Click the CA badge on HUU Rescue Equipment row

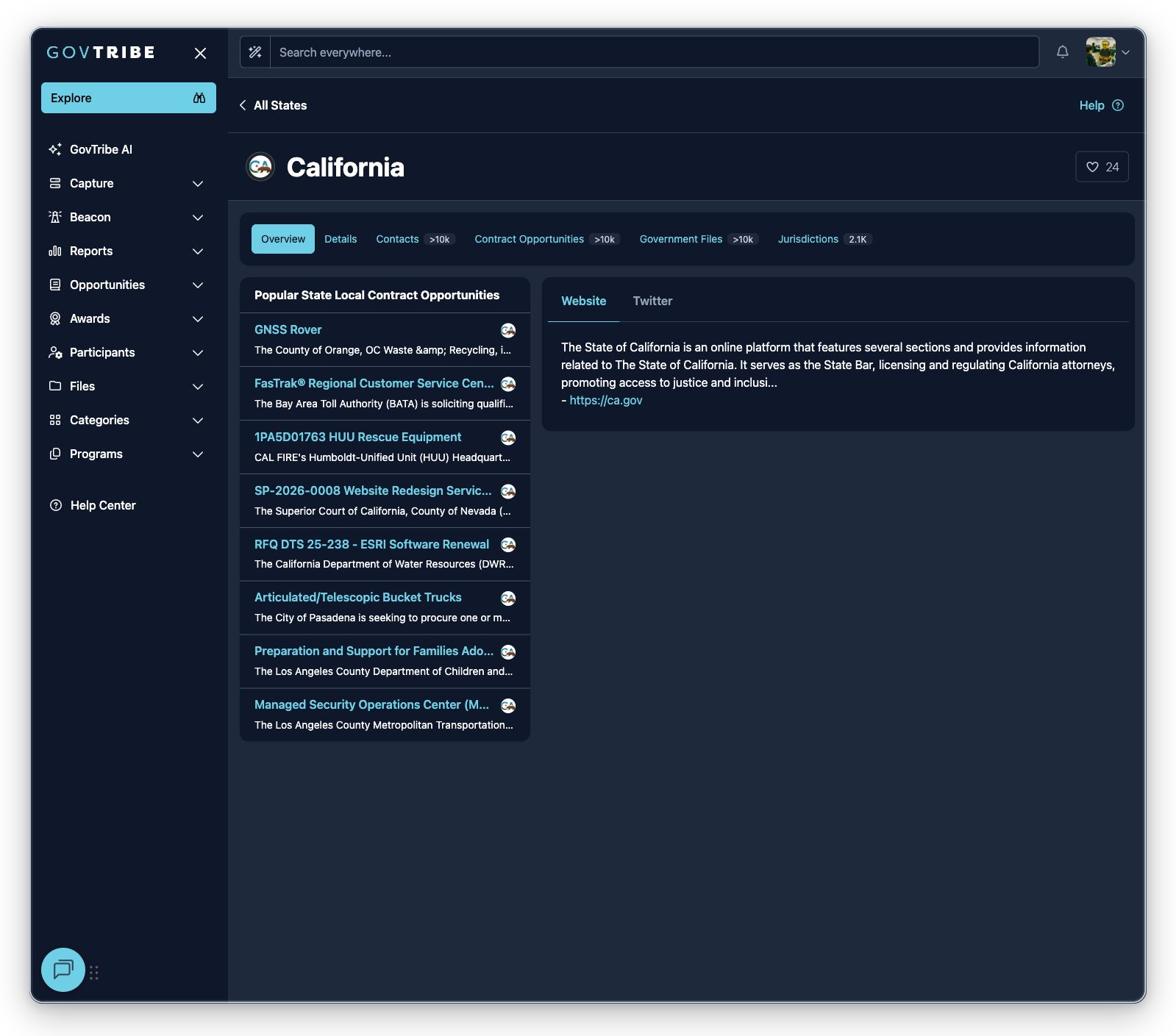click(508, 437)
